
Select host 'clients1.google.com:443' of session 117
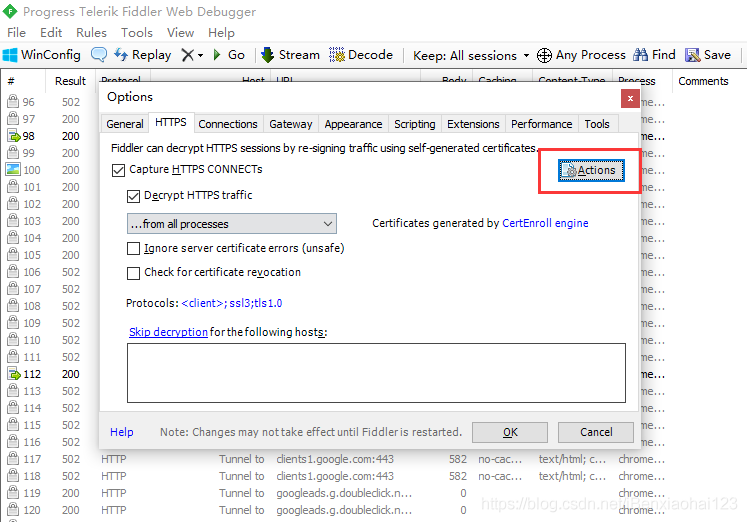click(x=335, y=459)
